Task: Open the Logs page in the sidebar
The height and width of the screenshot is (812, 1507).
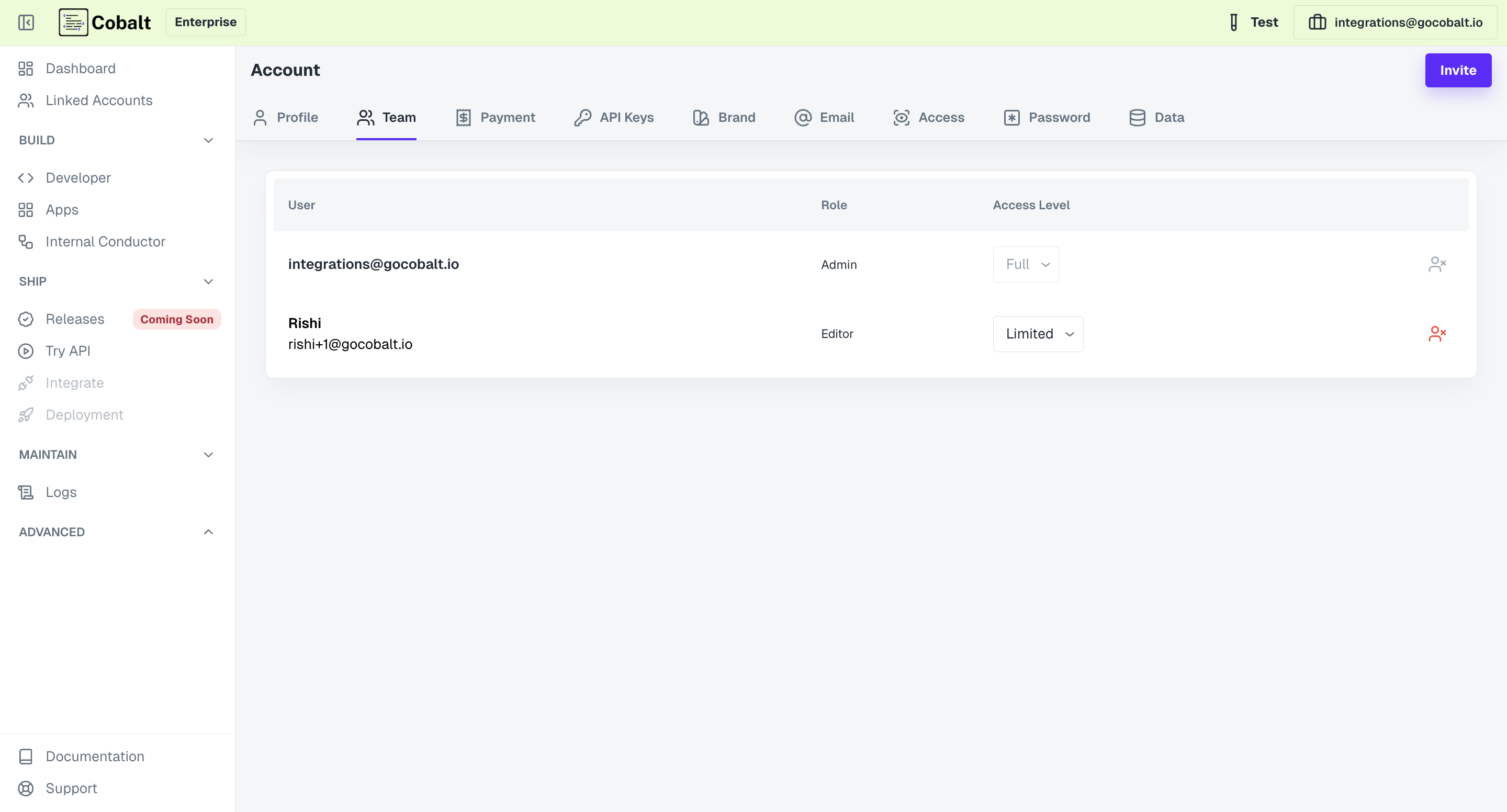Action: click(x=61, y=492)
